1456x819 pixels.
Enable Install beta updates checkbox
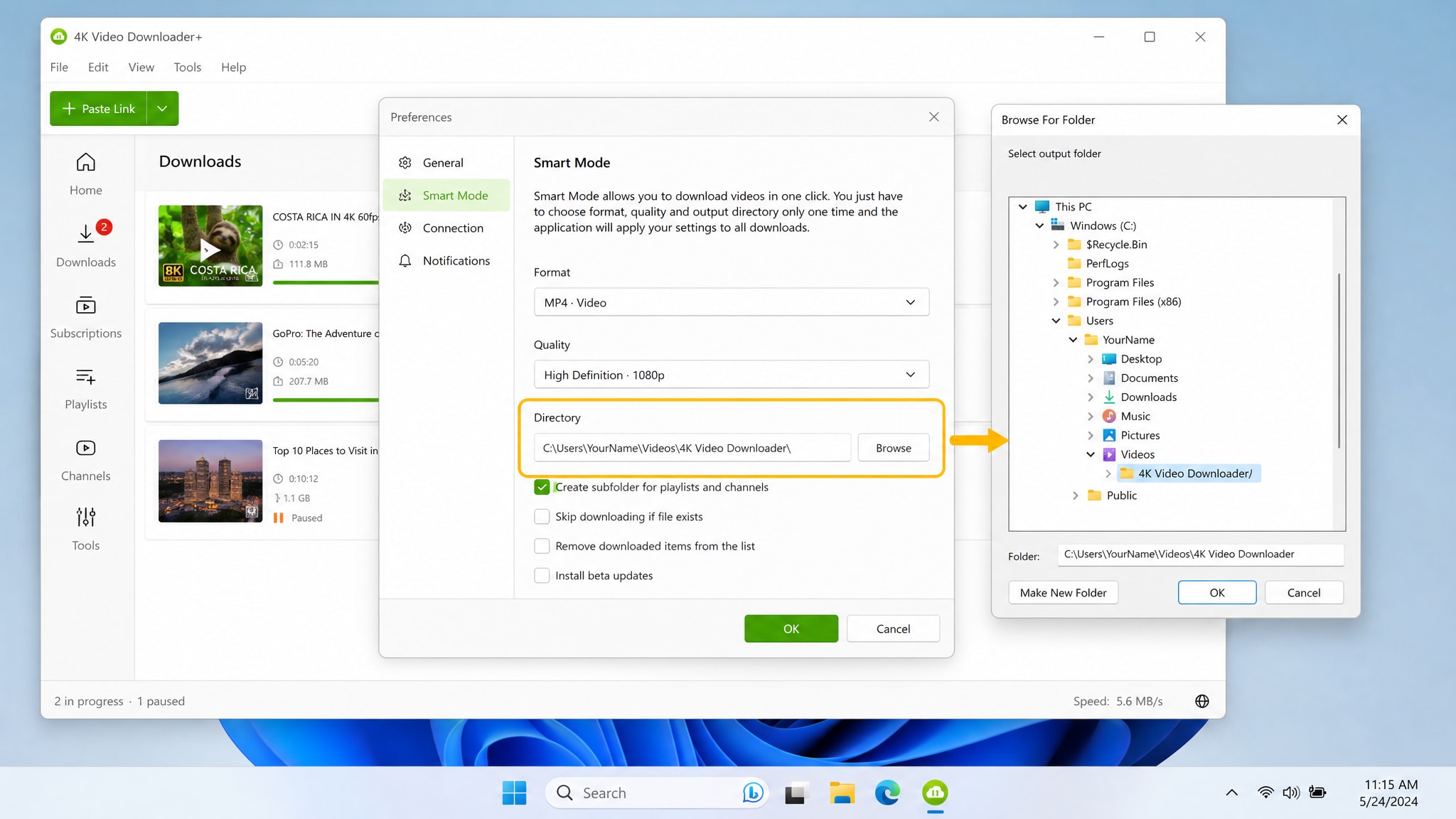pos(542,576)
